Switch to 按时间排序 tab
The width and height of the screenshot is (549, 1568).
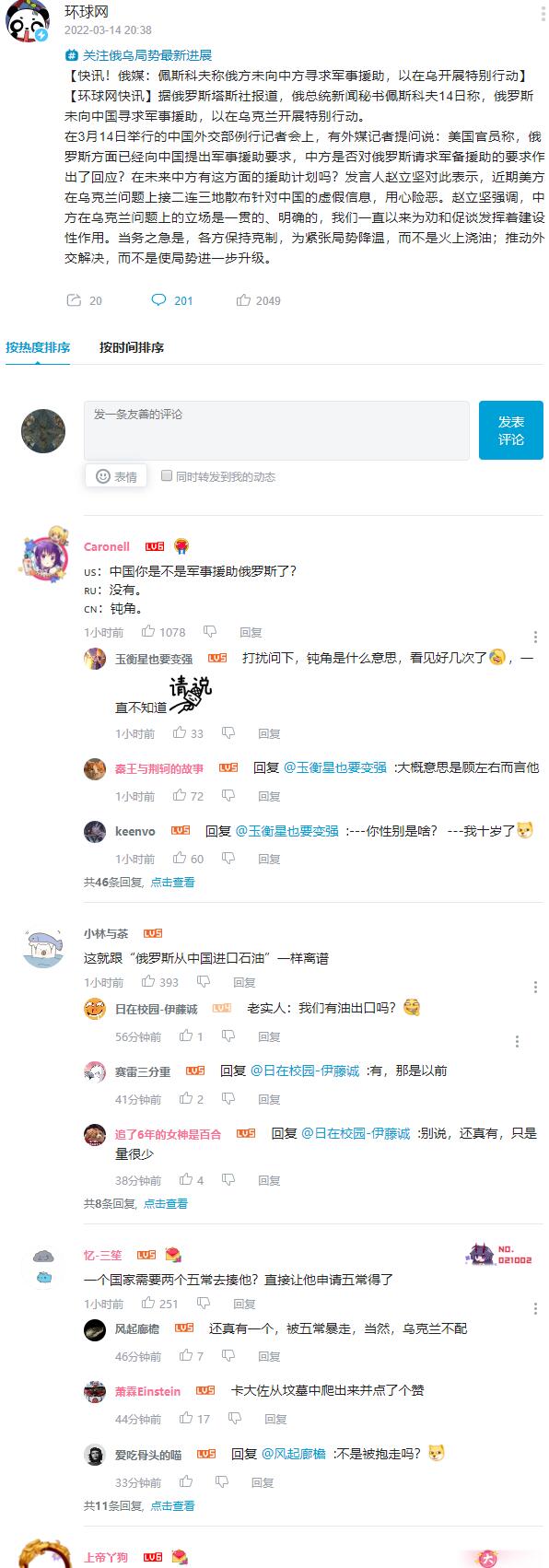click(x=132, y=347)
